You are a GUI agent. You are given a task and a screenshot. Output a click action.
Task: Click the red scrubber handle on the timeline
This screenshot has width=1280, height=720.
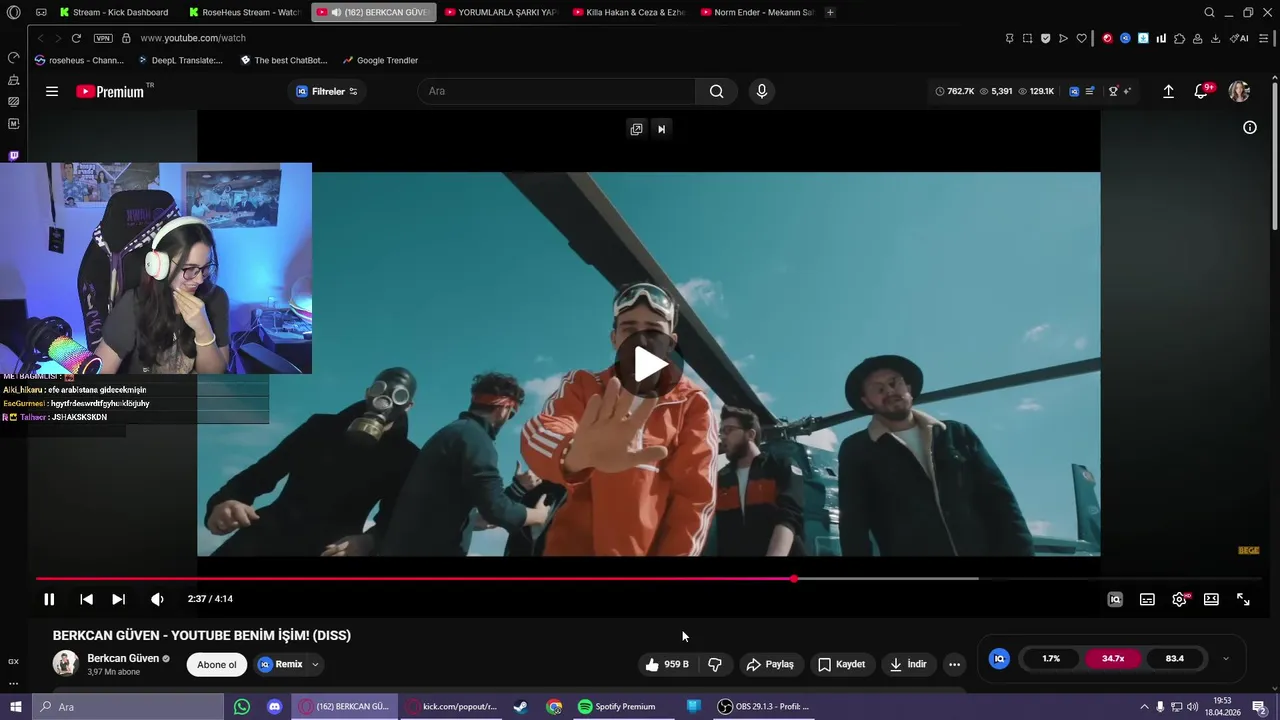(x=794, y=578)
